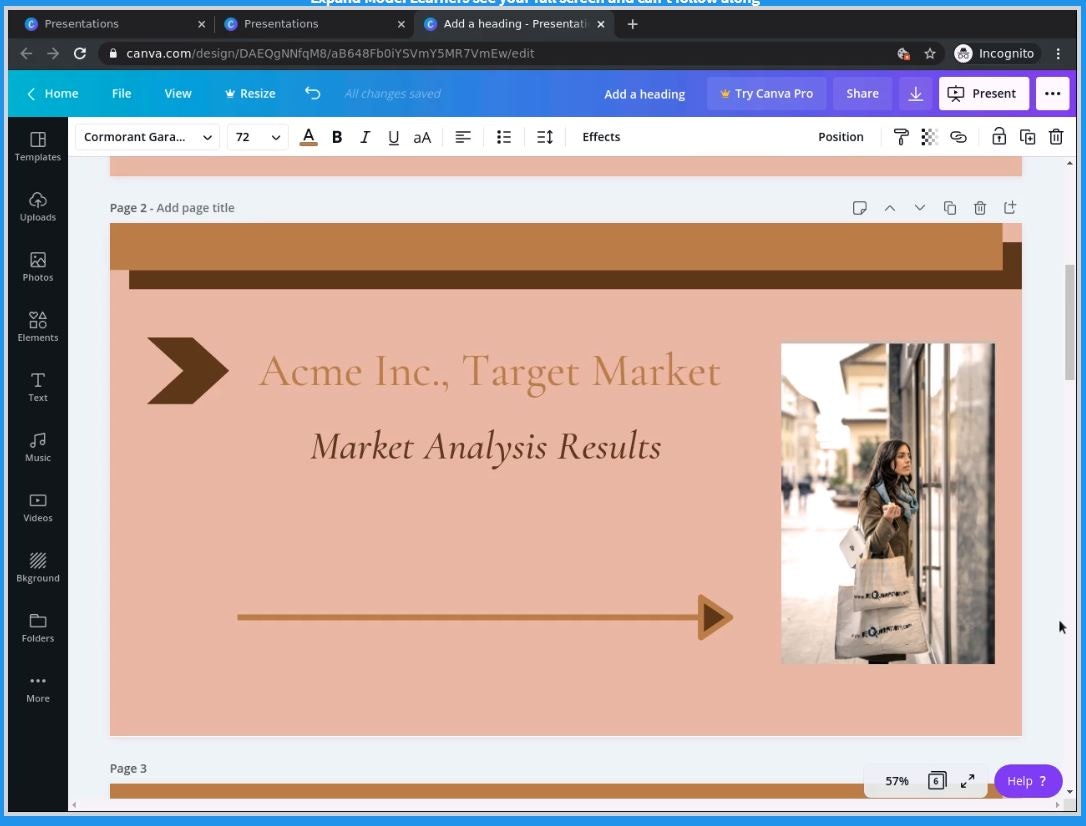Click the Copy style paint roller icon

coord(900,137)
